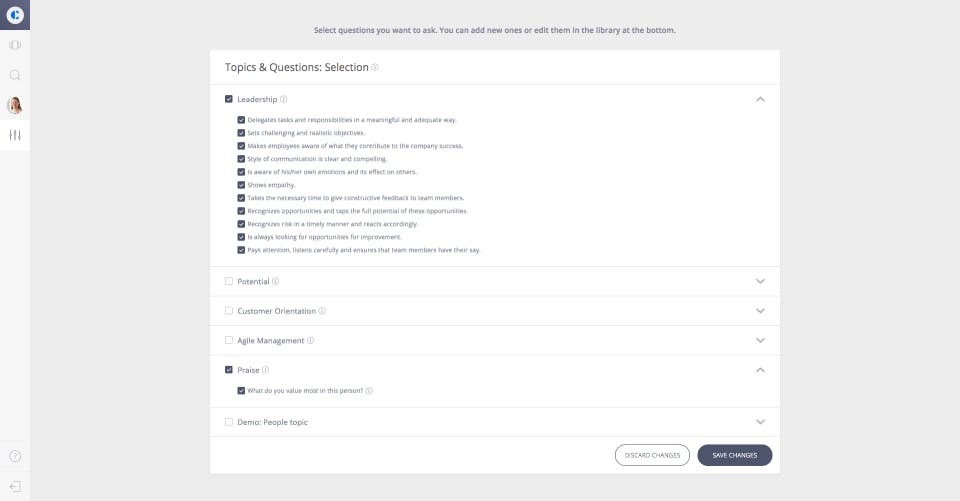Screen dimensions: 960x501
Task: Open the search icon in the sidebar
Action: coord(15,75)
